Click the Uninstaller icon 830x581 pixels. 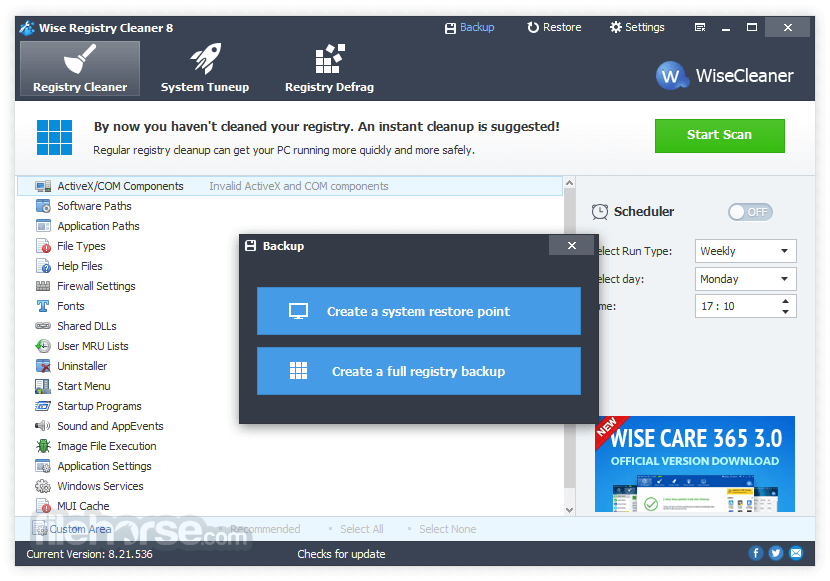click(x=43, y=366)
